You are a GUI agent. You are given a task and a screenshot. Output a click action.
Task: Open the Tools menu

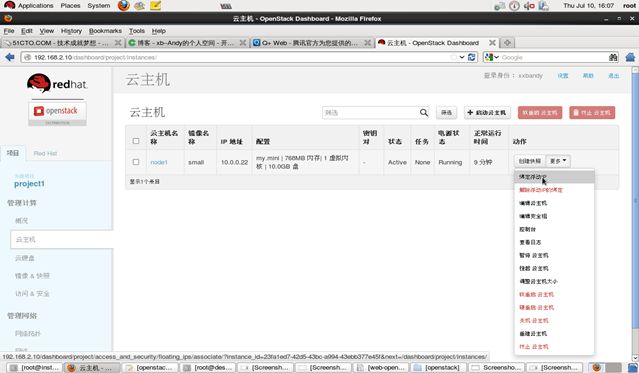(x=137, y=31)
